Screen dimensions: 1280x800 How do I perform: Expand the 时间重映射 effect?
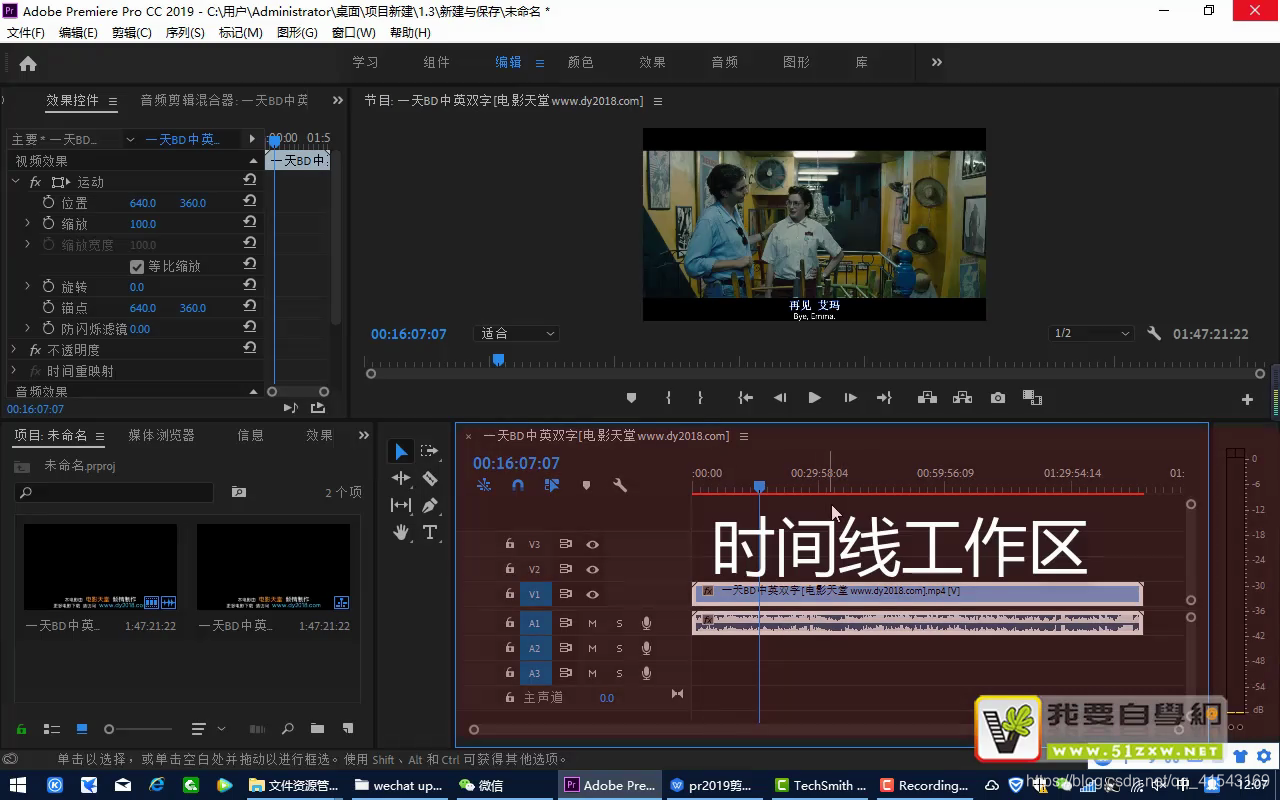14,371
